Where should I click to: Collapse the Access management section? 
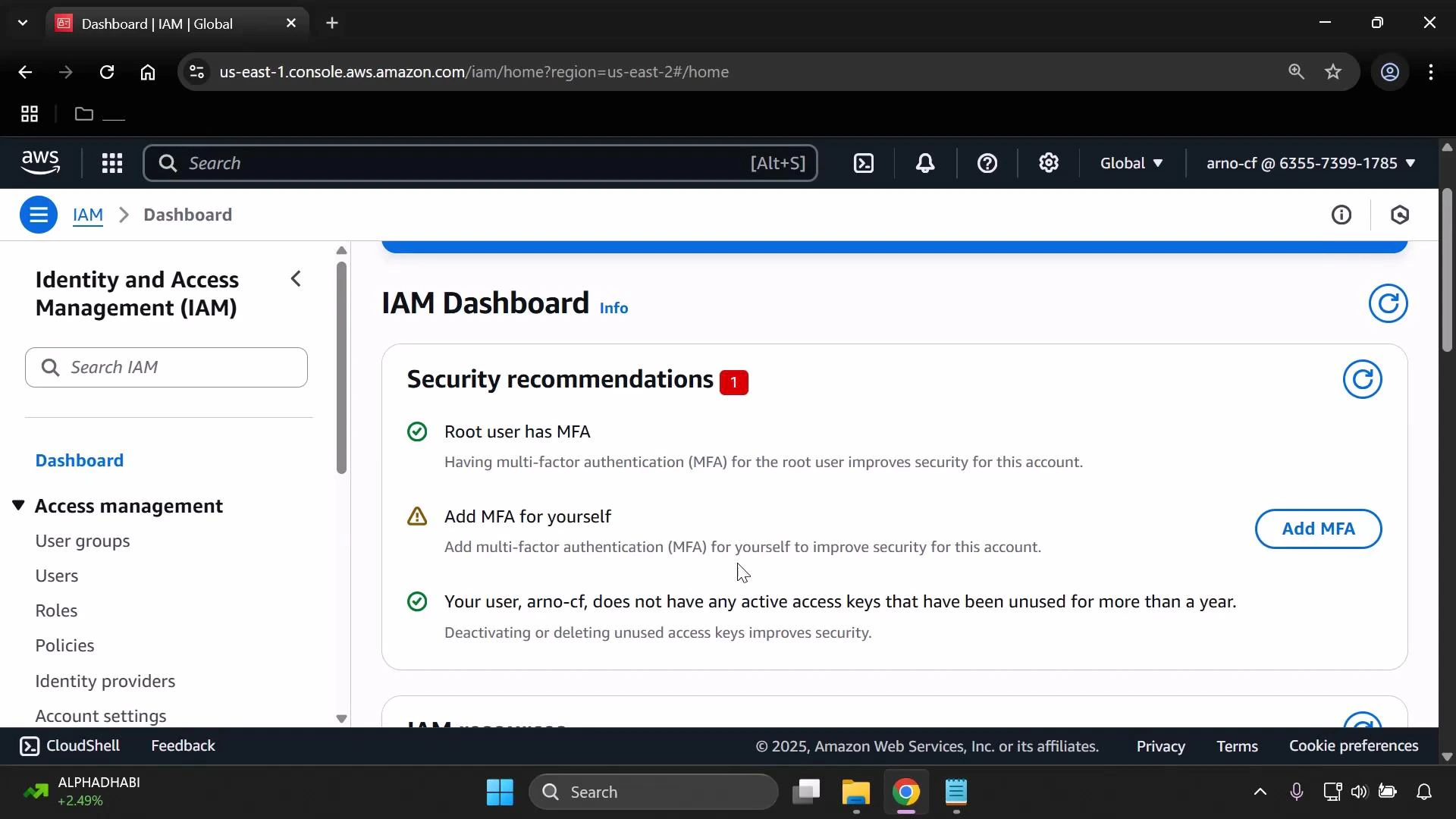click(x=18, y=506)
